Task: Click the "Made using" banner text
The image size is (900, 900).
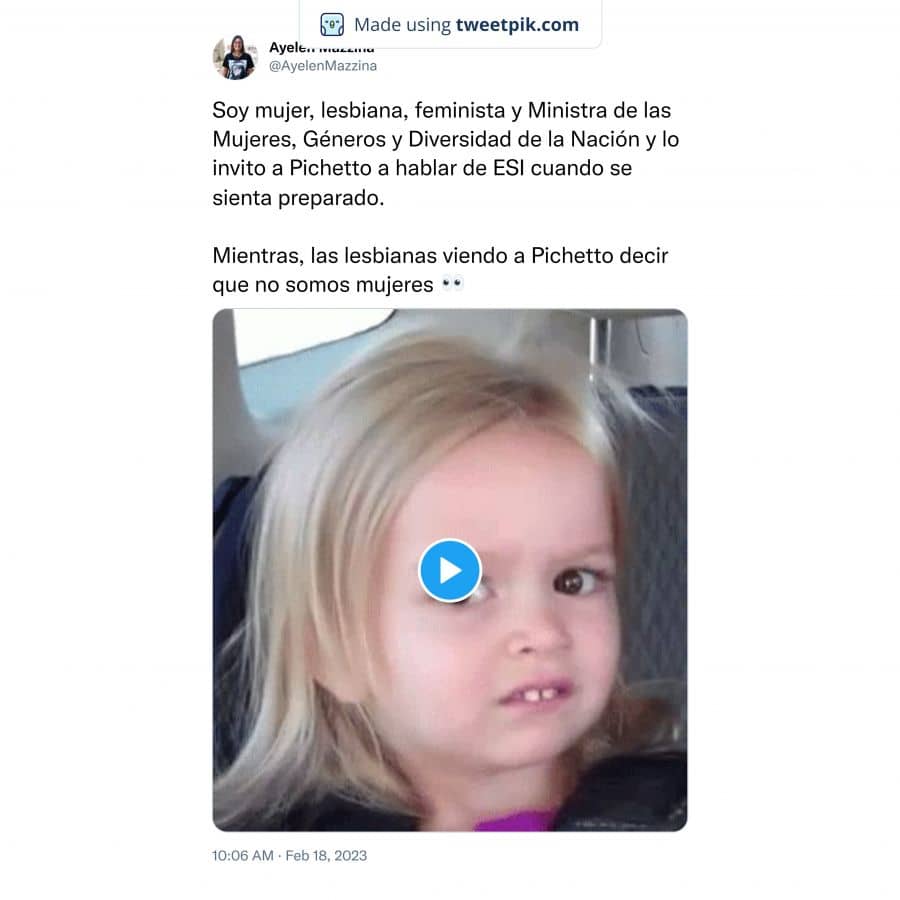Action: (x=402, y=25)
